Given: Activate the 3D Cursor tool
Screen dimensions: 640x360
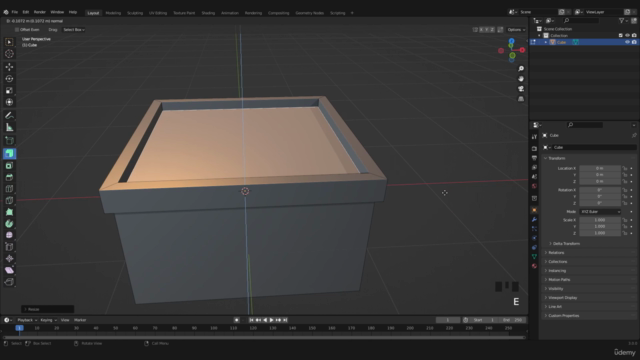Looking at the screenshot, I should pyautogui.click(x=9, y=53).
